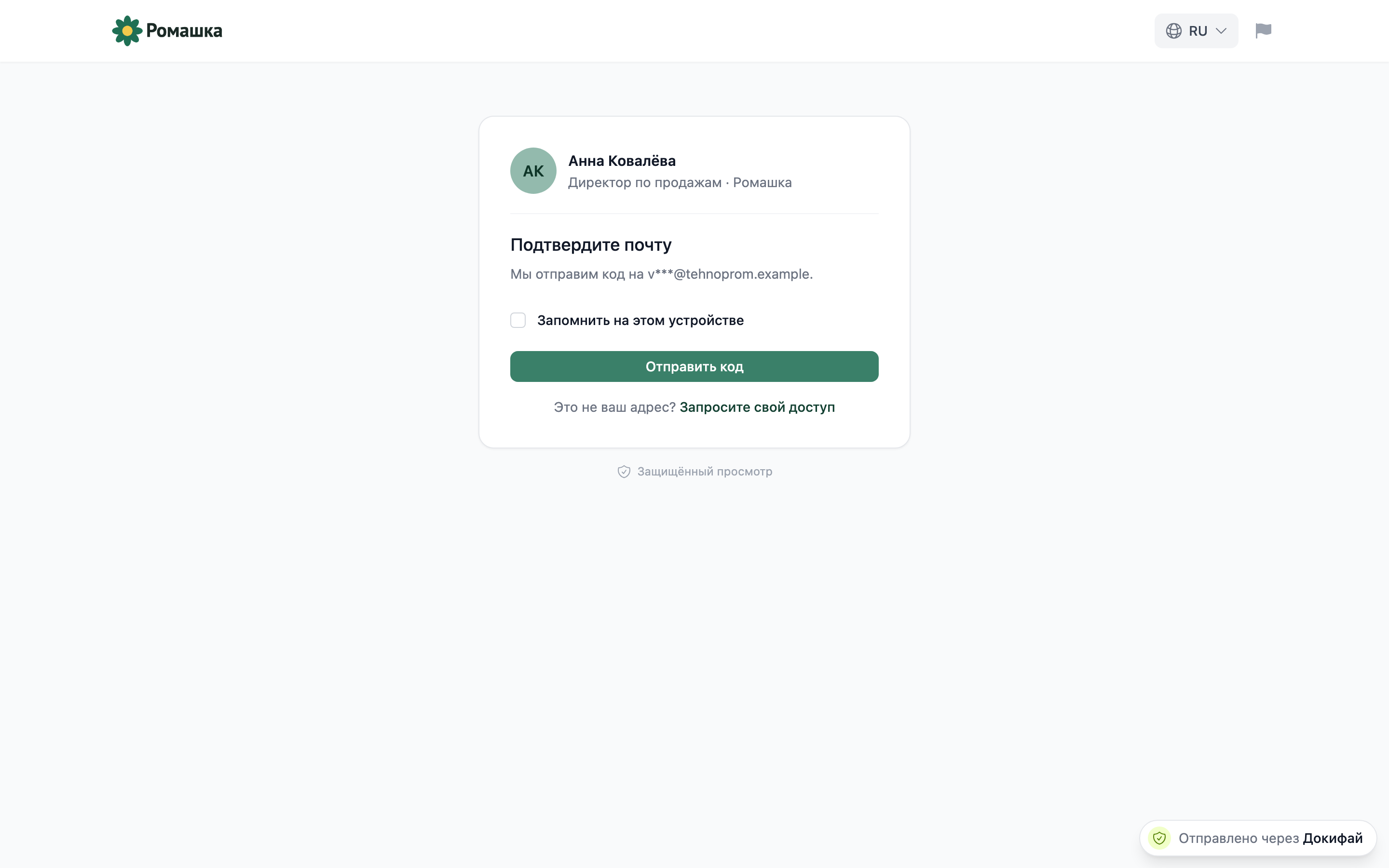
Task: Click the Директор по продажам · Ромашка subtitle
Action: coord(680,183)
